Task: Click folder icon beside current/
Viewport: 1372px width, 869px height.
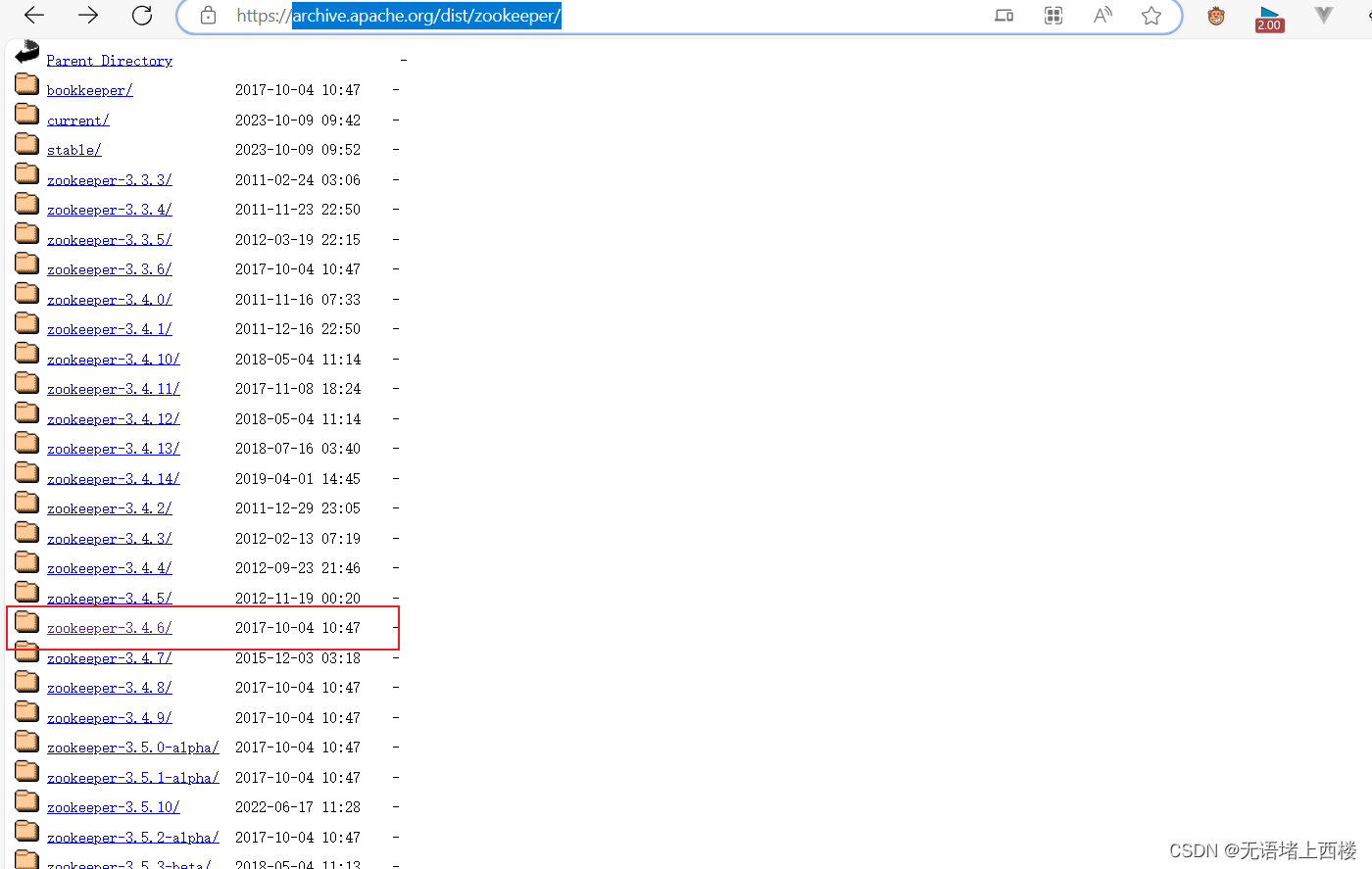Action: tap(27, 115)
